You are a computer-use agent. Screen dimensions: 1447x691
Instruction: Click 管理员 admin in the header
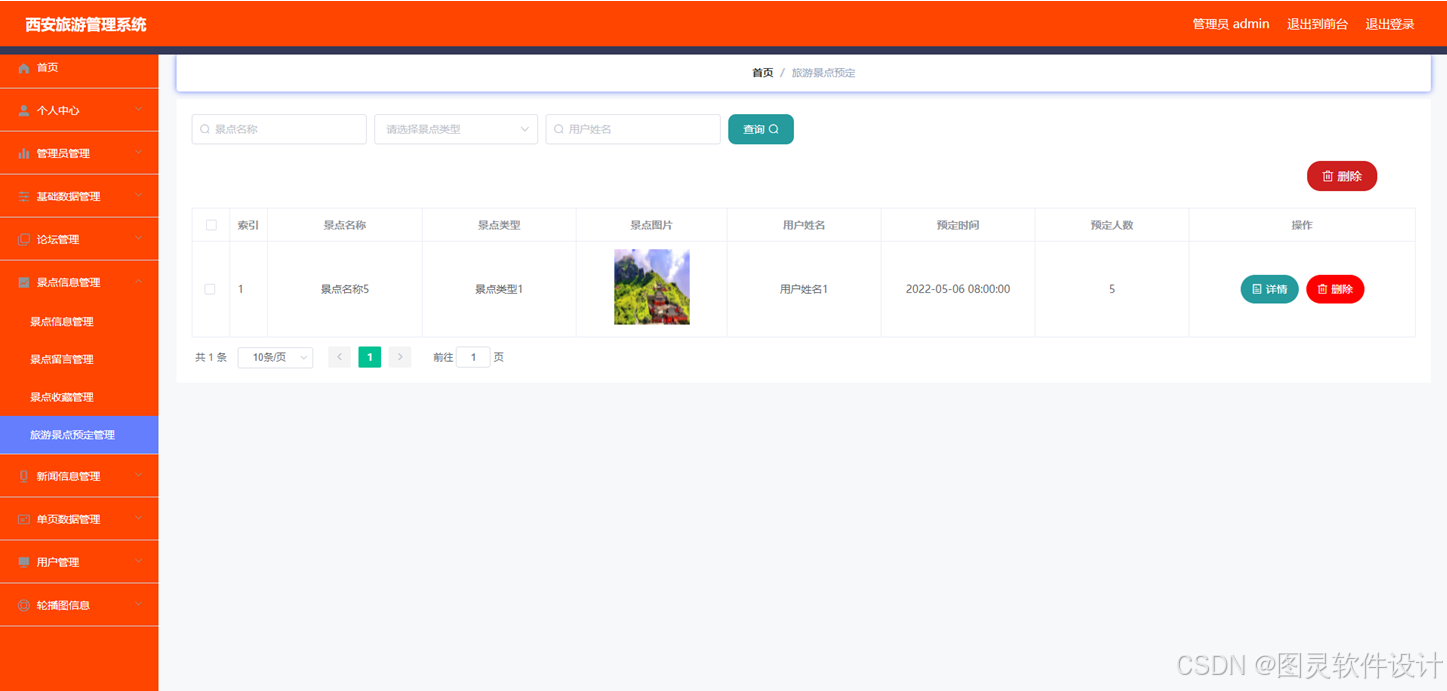[x=1231, y=24]
